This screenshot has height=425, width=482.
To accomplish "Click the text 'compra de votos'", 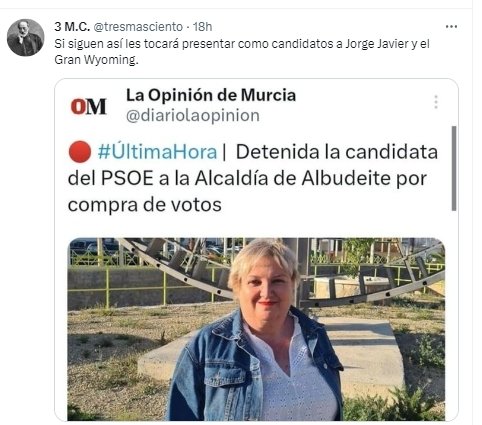I will tap(145, 204).
